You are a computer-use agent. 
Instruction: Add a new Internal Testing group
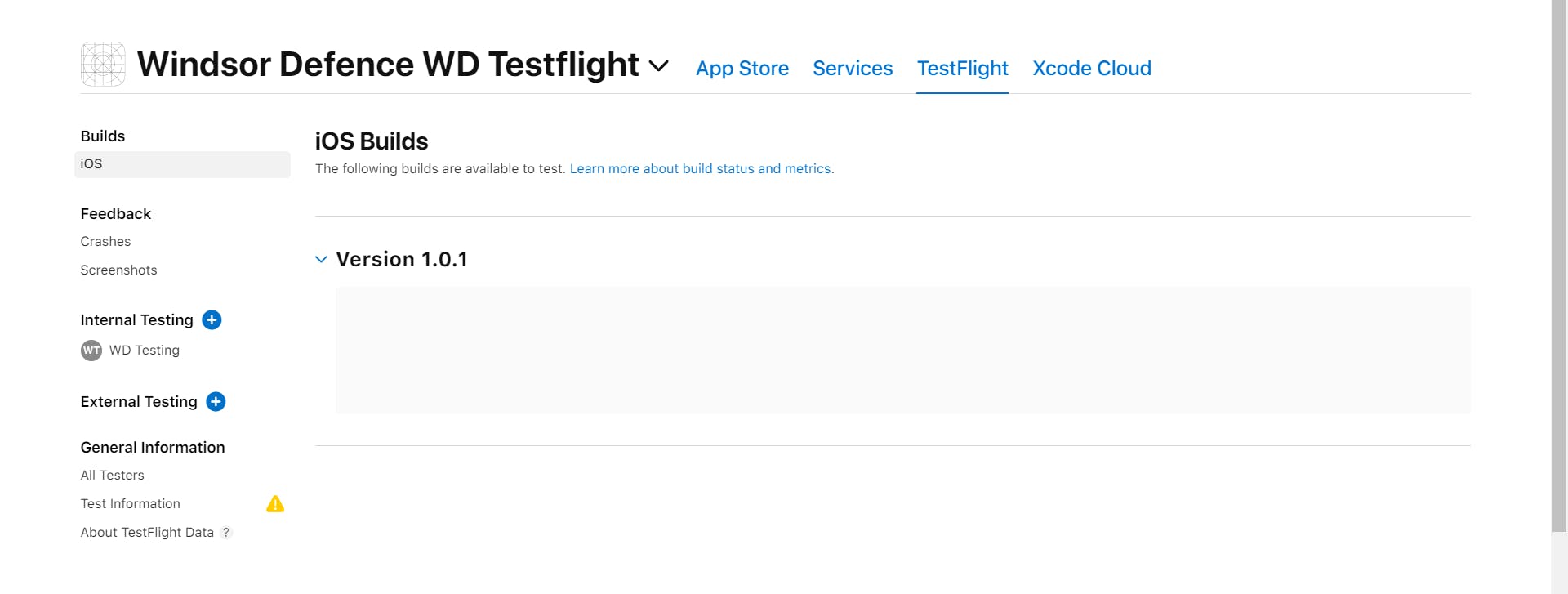[x=212, y=320]
